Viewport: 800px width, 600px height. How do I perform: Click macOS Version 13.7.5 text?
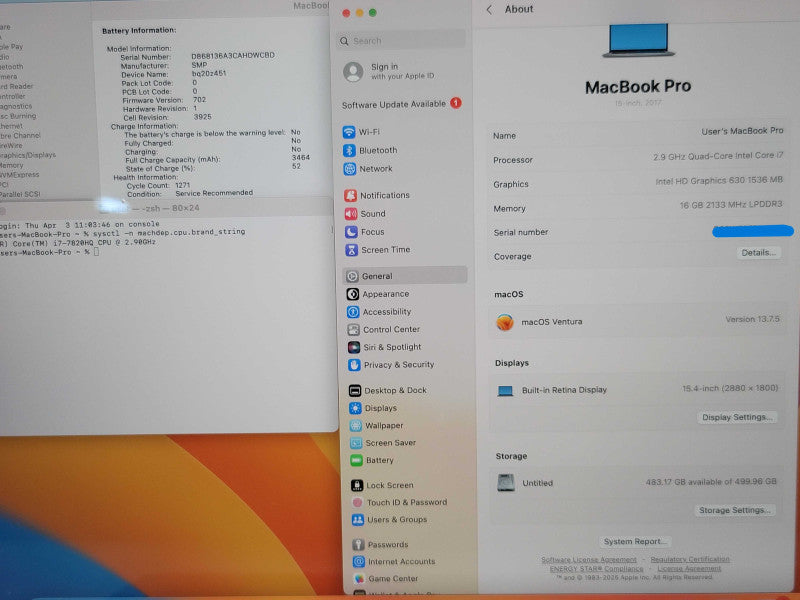(x=753, y=319)
